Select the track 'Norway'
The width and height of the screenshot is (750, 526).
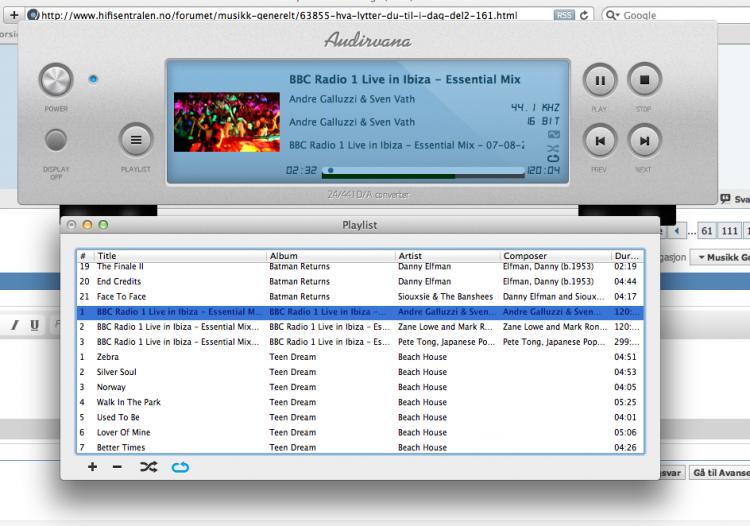point(360,387)
